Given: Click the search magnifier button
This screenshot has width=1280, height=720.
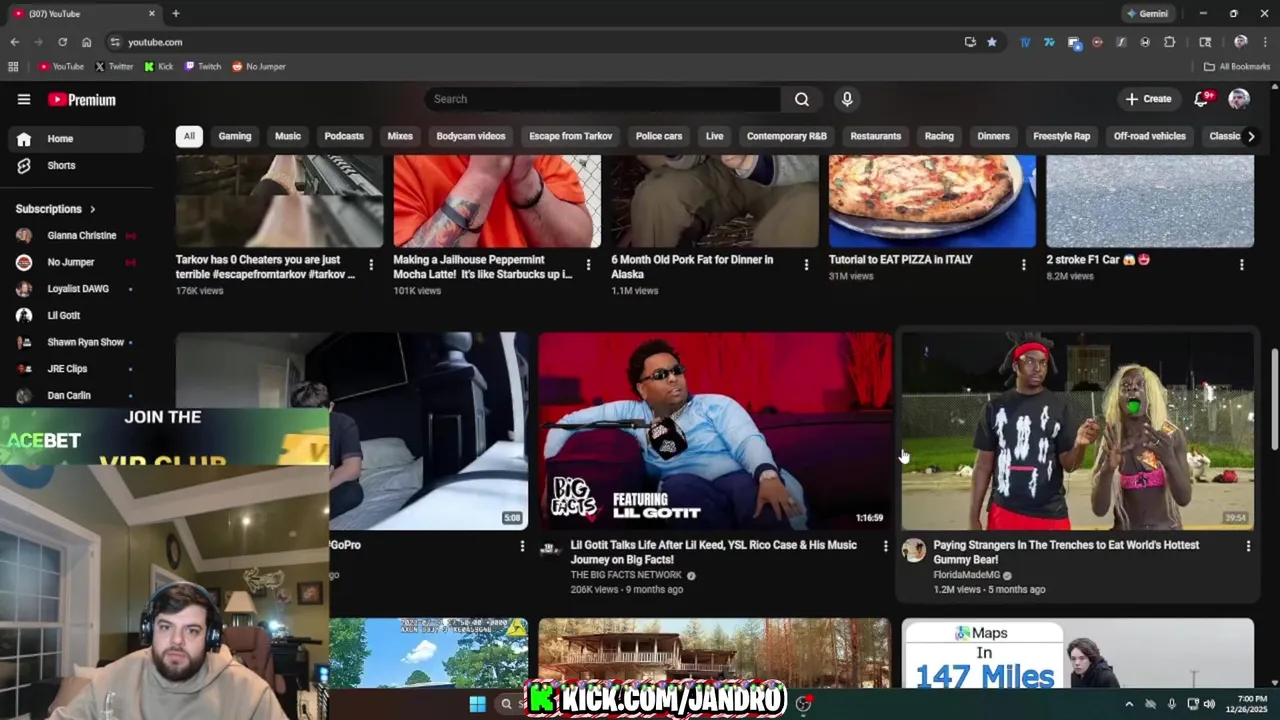Looking at the screenshot, I should click(x=802, y=99).
